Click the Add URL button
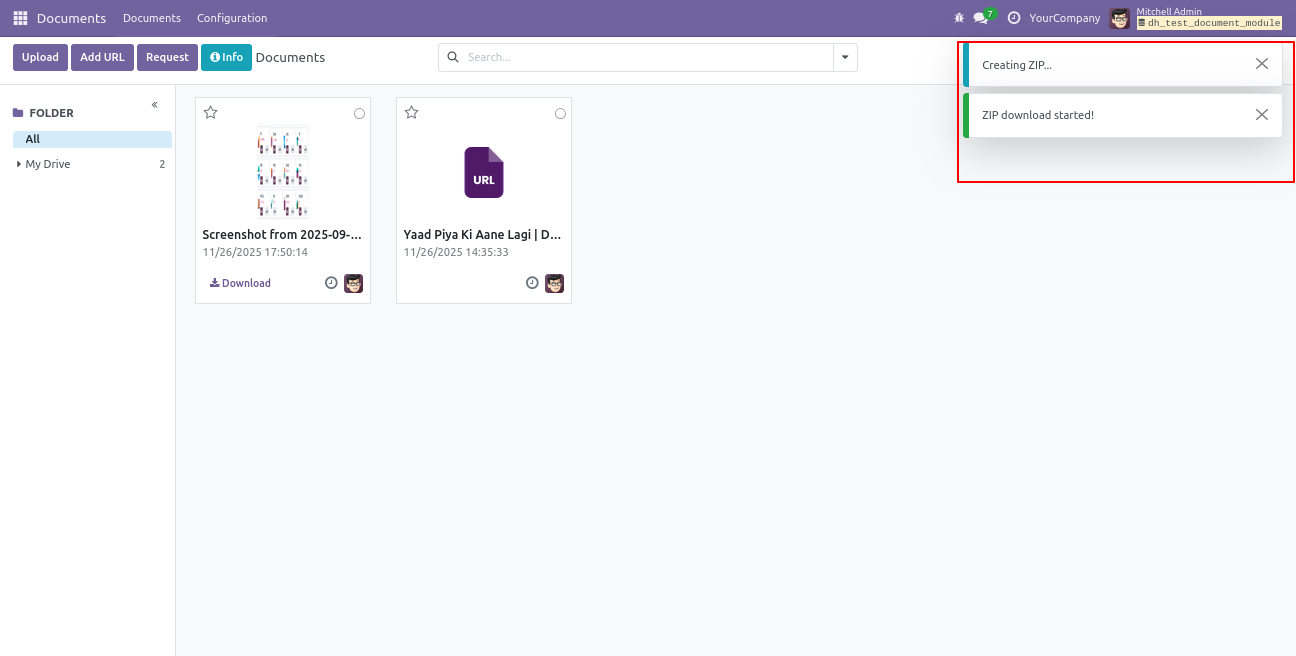Screen dimensions: 1296x656 tap(102, 58)
